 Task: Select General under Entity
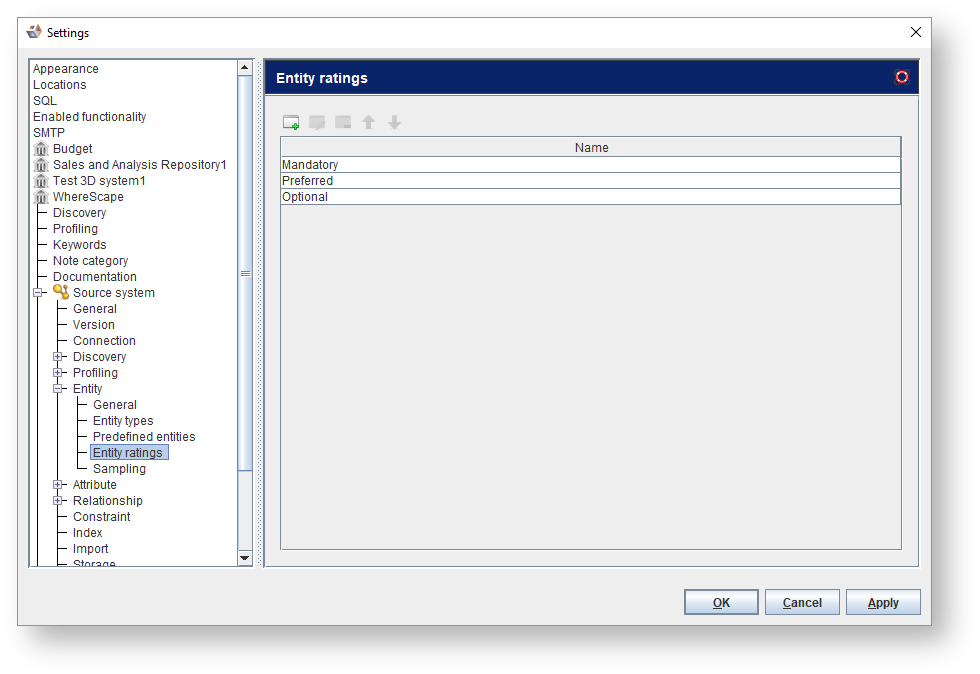[x=114, y=405]
